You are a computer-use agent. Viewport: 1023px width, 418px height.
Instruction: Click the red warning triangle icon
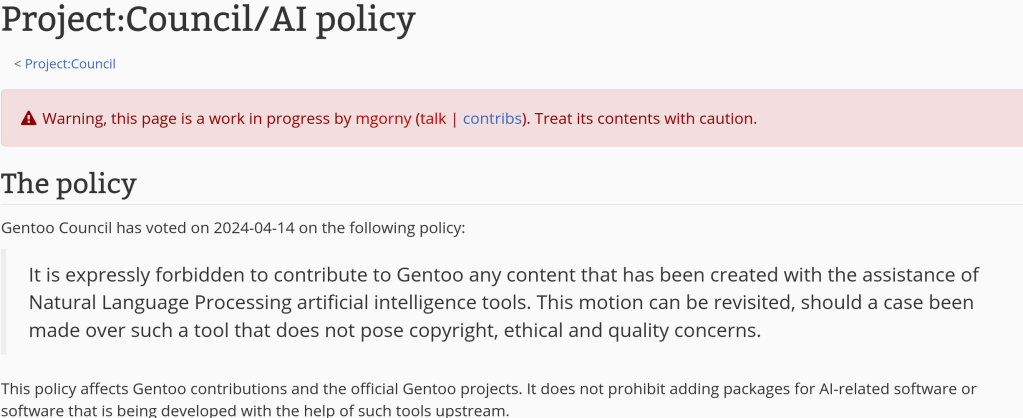(27, 119)
